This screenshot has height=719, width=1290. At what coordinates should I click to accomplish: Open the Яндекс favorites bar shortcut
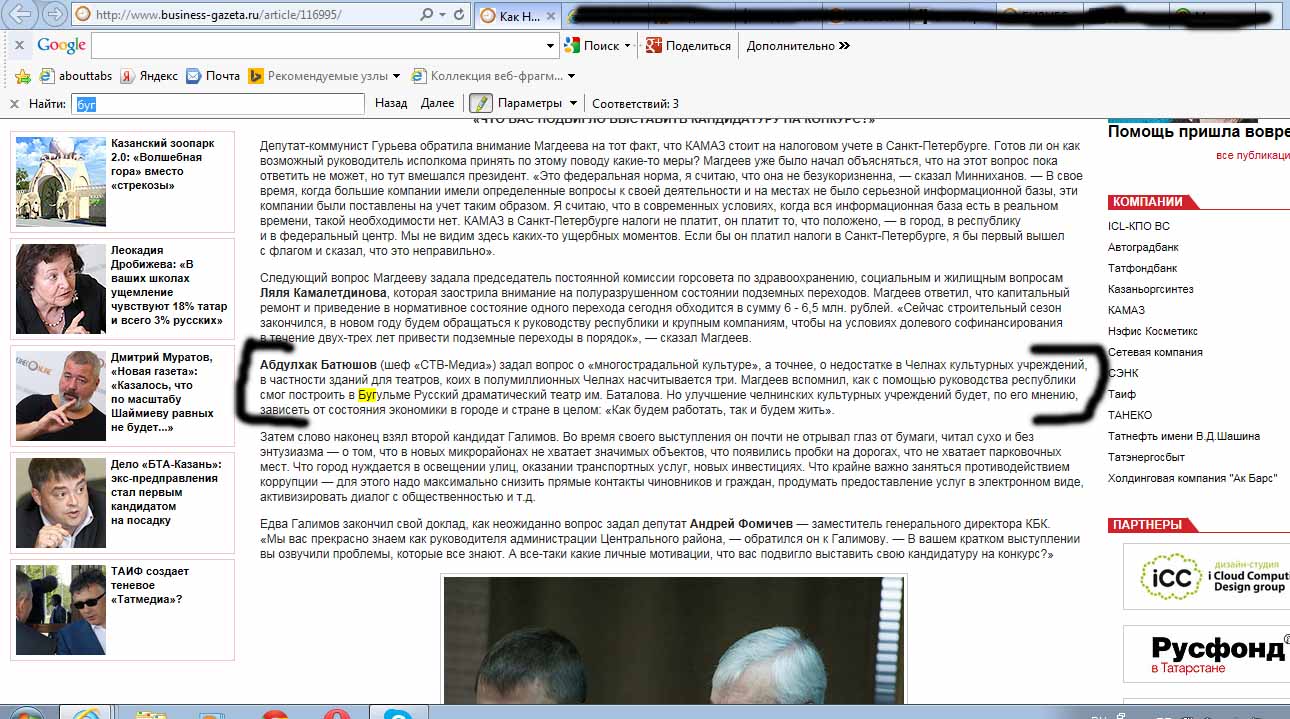coord(149,76)
